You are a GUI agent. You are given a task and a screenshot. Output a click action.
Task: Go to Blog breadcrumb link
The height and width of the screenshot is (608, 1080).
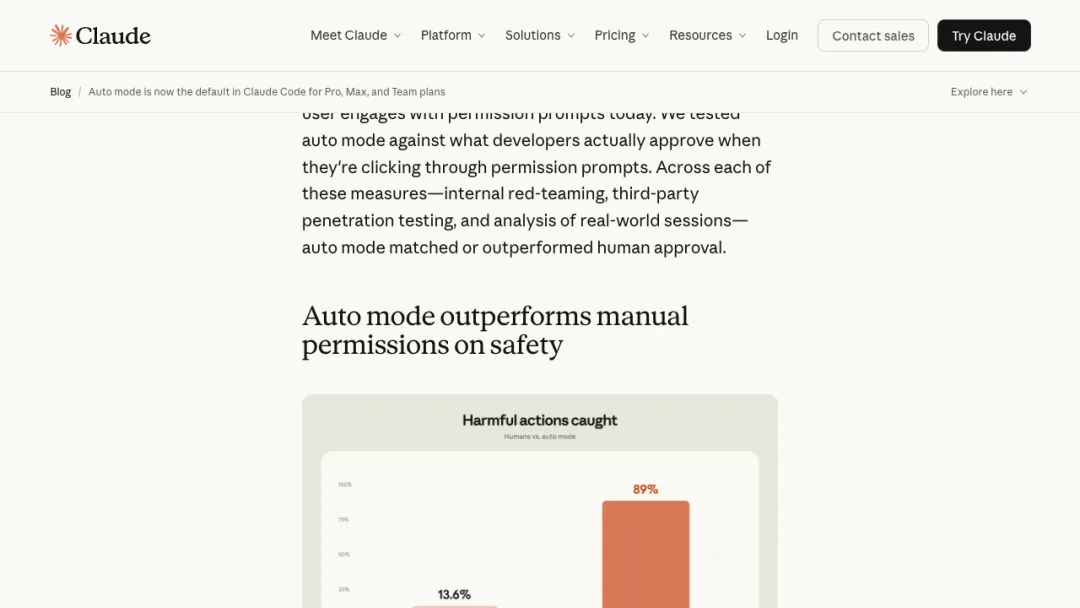60,92
